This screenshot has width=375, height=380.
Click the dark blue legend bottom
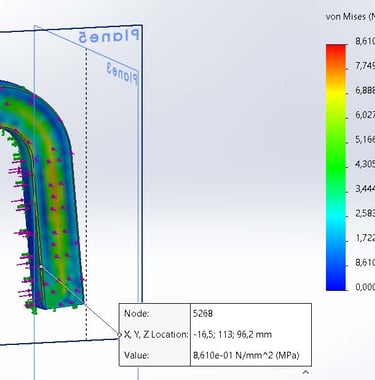(336, 282)
